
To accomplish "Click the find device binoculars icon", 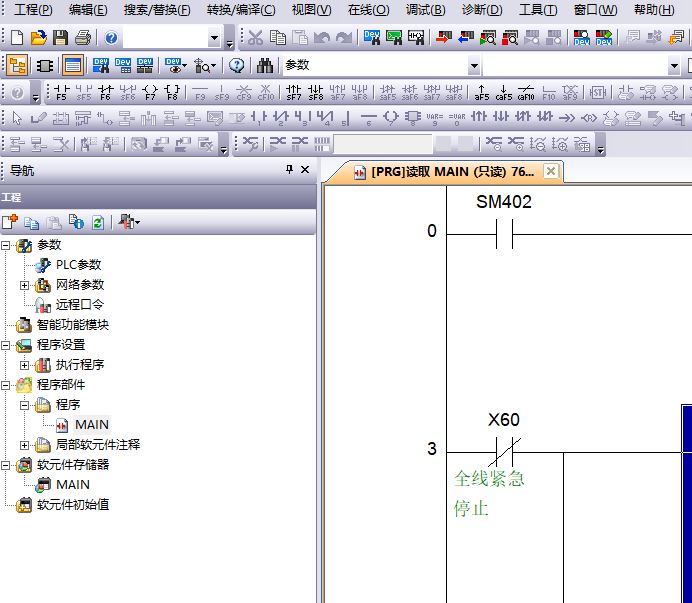I will 265,66.
